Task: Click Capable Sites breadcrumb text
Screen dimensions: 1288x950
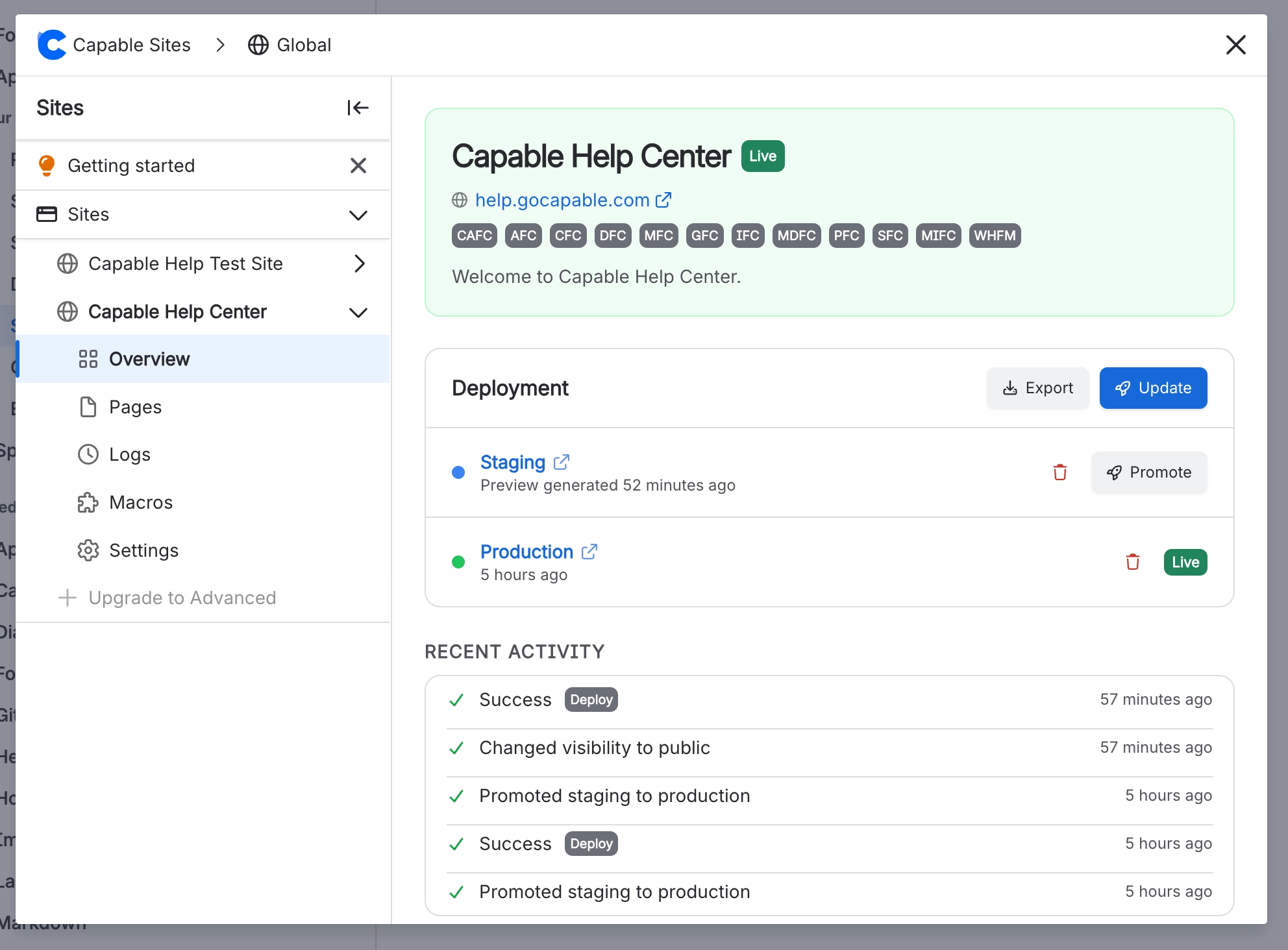Action: [132, 45]
